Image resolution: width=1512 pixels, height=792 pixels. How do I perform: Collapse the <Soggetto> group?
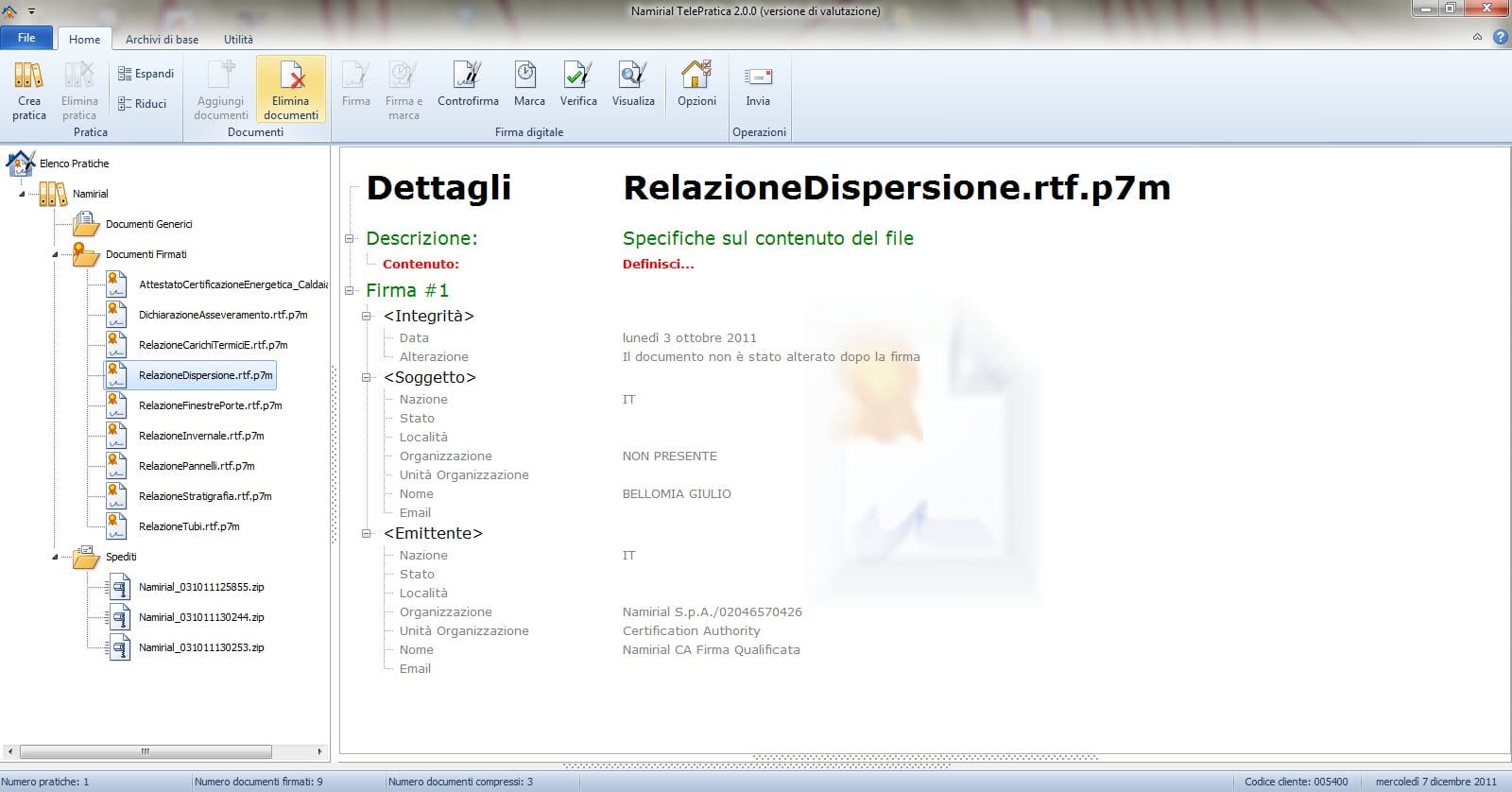[x=367, y=378]
